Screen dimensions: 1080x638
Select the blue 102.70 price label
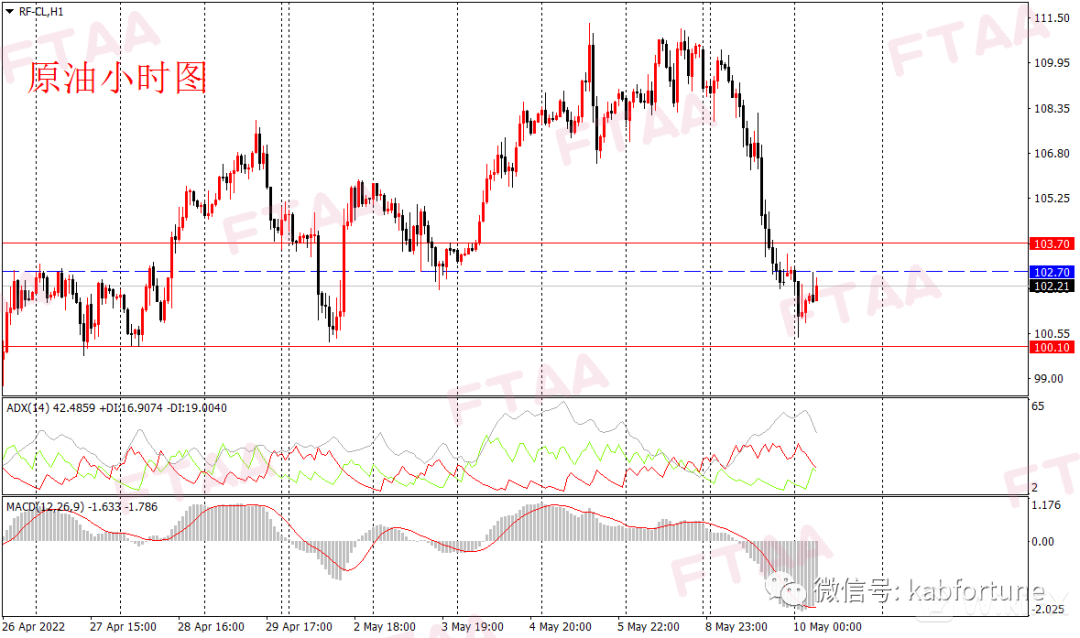(x=1051, y=271)
